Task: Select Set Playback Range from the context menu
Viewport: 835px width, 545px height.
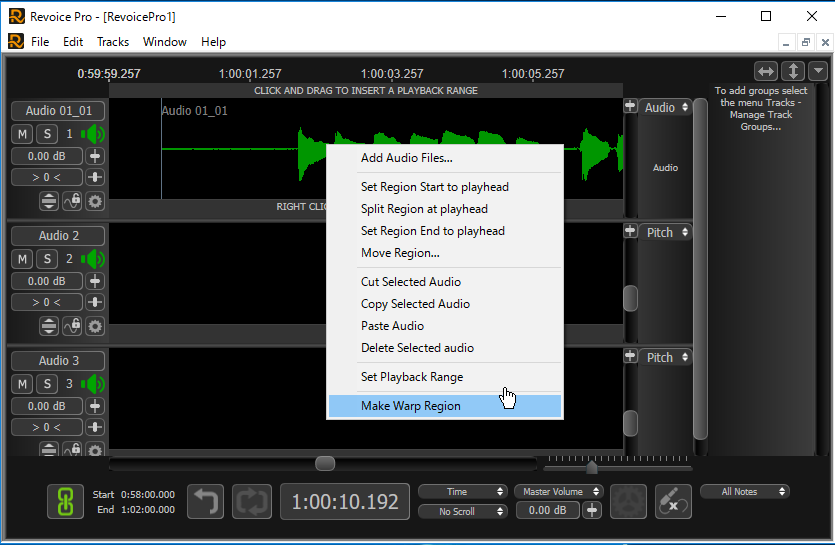Action: pyautogui.click(x=445, y=377)
